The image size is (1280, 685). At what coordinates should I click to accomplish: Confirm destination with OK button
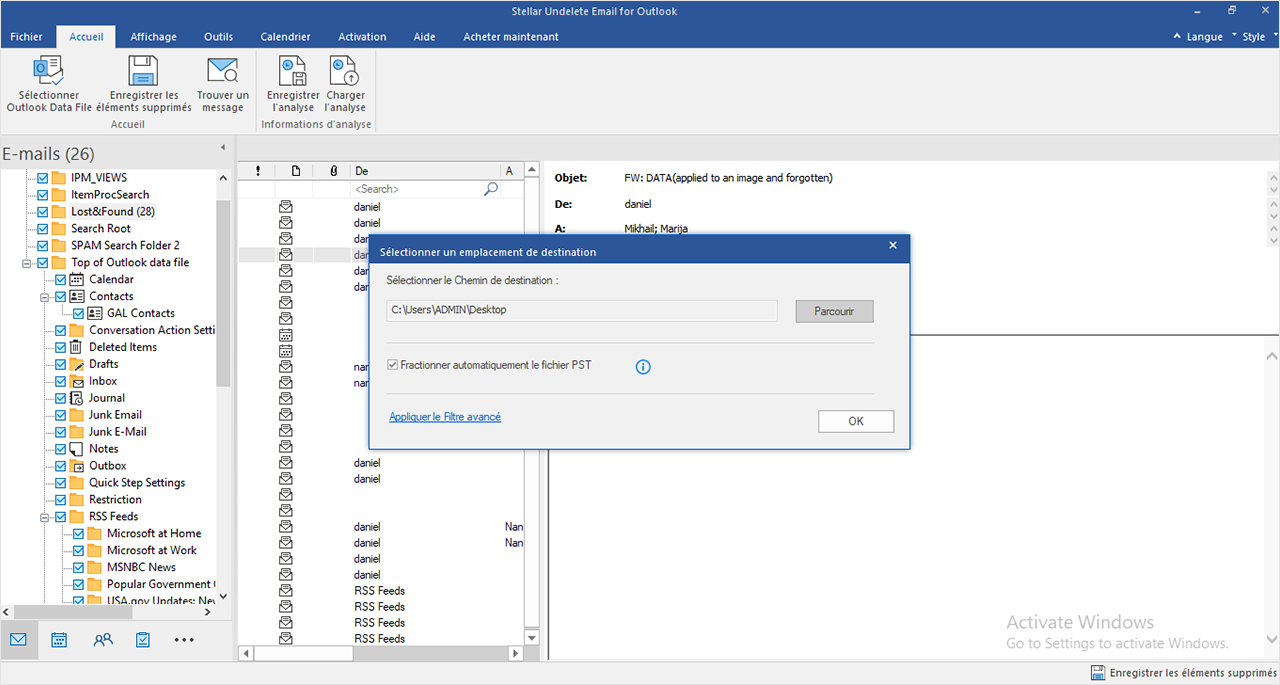click(856, 421)
